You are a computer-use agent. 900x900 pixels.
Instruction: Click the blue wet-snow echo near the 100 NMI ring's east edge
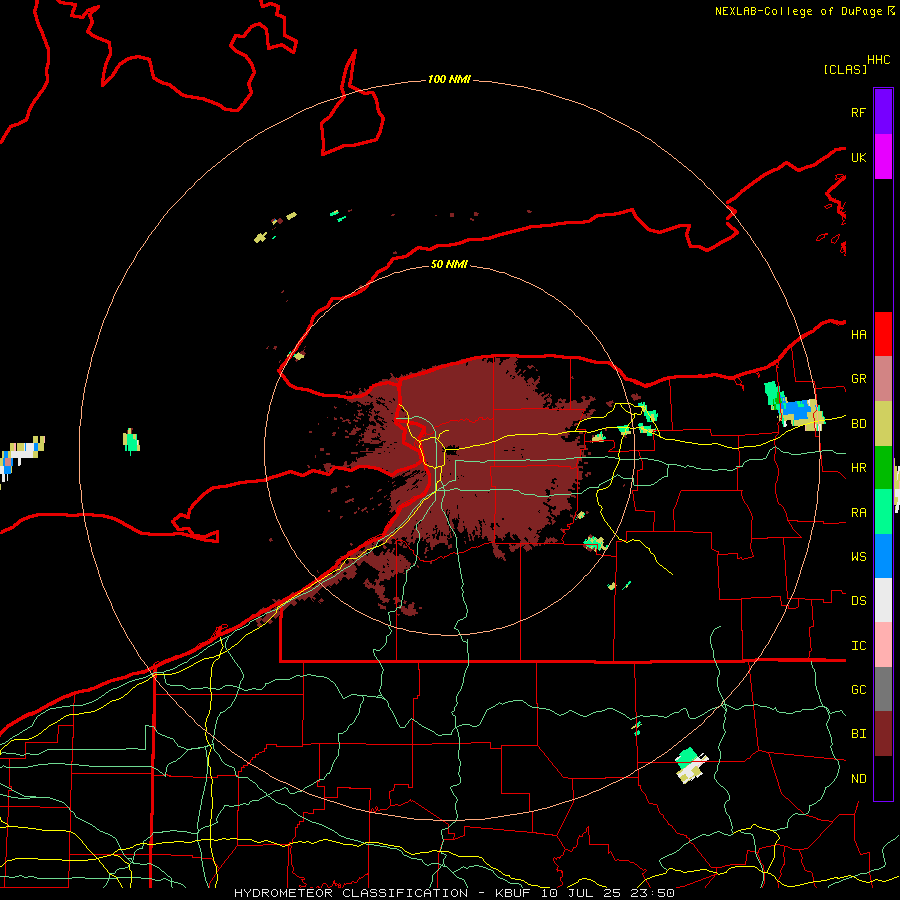click(795, 410)
